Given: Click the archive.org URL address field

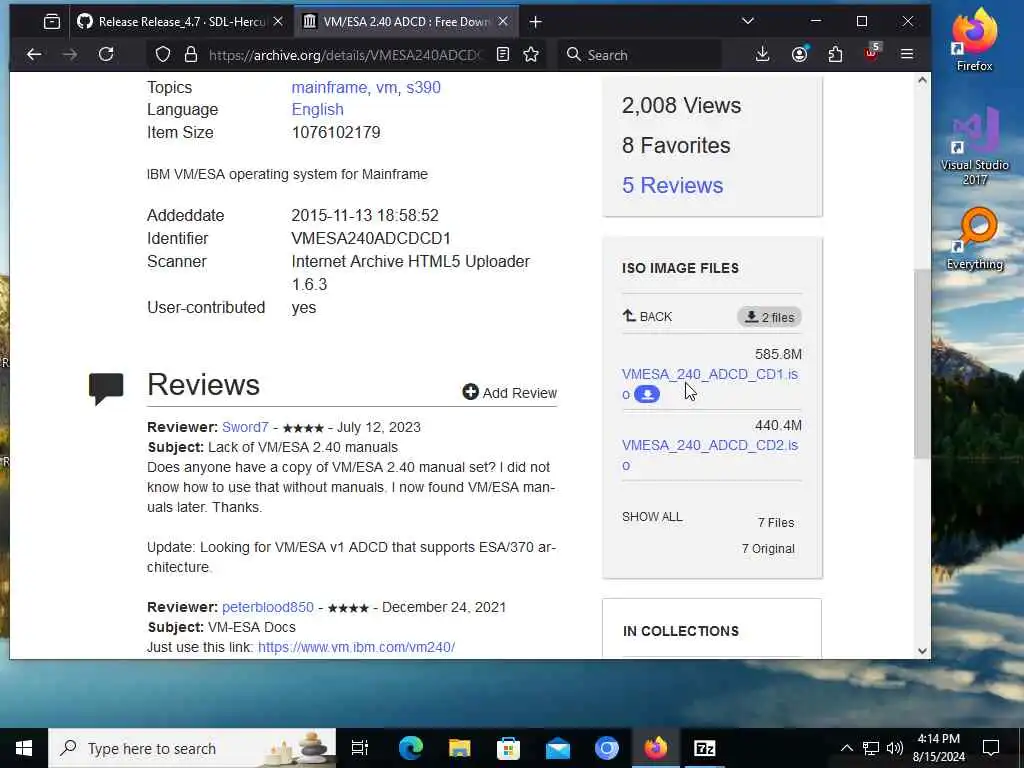Looking at the screenshot, I should 344,56.
